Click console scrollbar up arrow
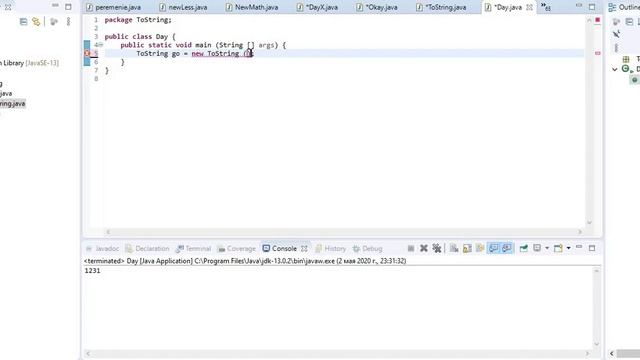The image size is (640, 360). [596, 271]
